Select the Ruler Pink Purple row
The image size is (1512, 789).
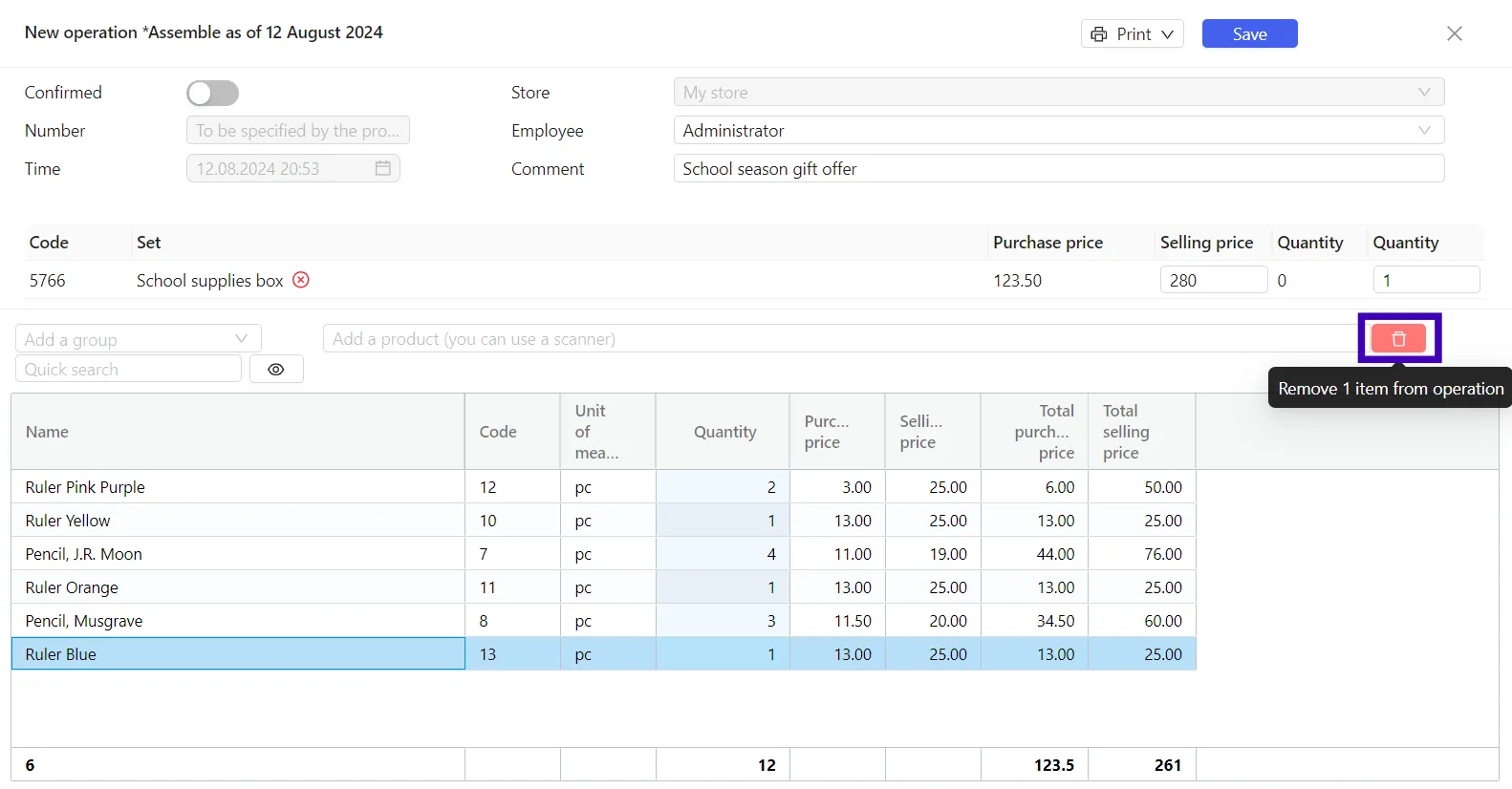(603, 487)
